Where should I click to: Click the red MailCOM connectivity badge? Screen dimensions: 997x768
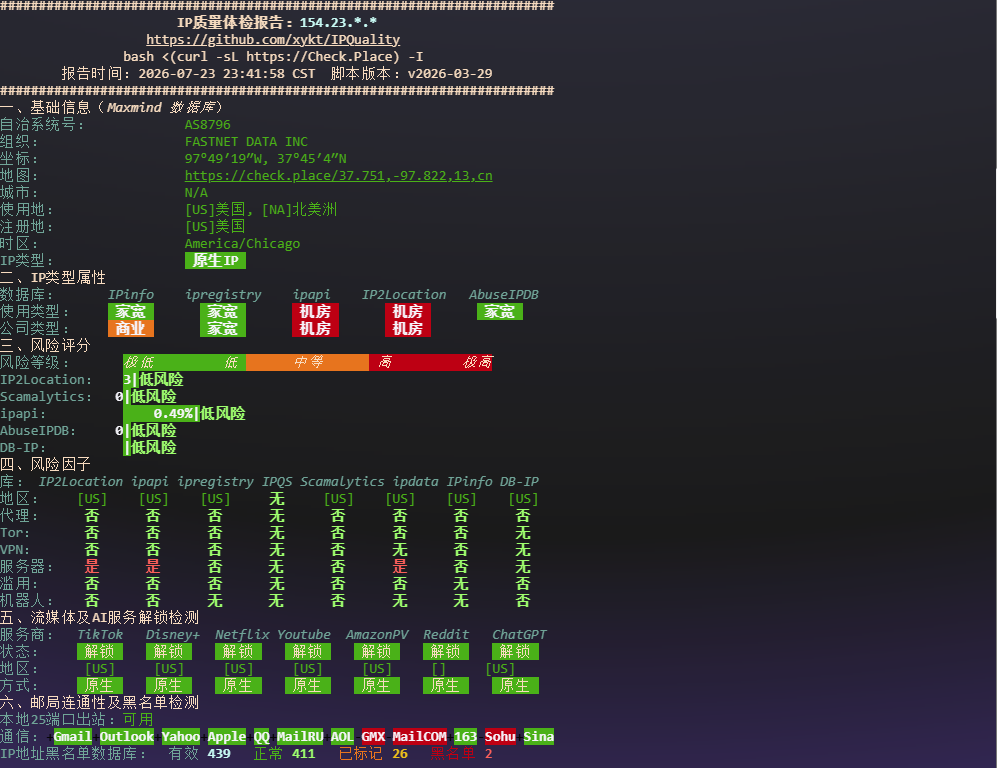(420, 737)
